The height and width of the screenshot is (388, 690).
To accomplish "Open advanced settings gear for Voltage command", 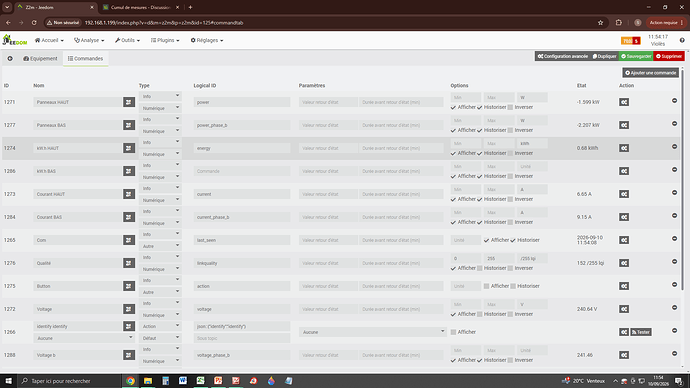I will (624, 309).
